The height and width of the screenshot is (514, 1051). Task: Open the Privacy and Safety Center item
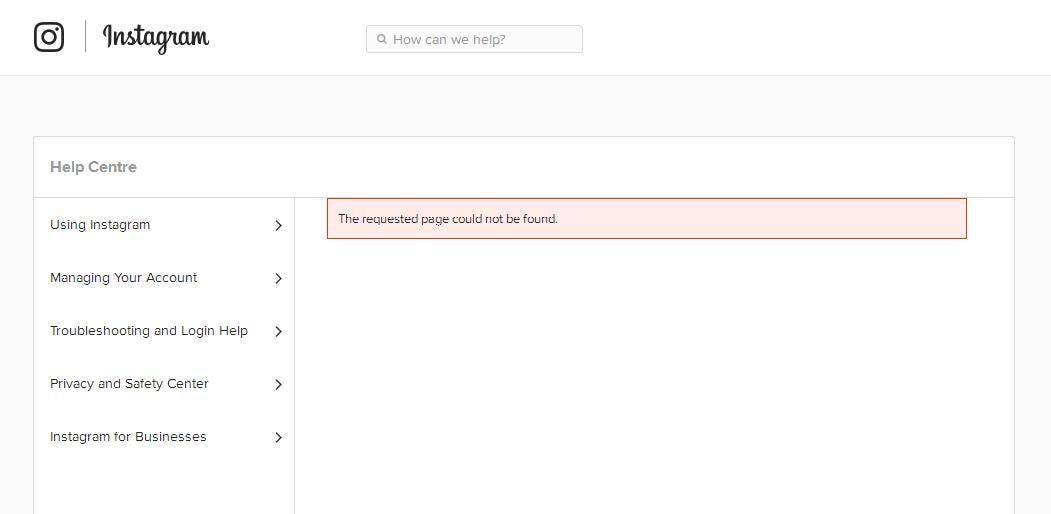click(x=129, y=383)
